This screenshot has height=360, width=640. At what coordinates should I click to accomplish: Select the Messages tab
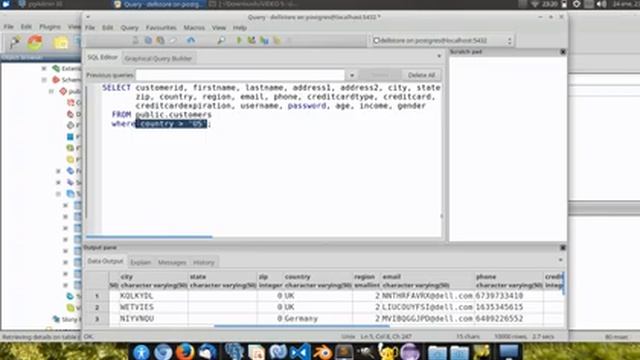[172, 262]
